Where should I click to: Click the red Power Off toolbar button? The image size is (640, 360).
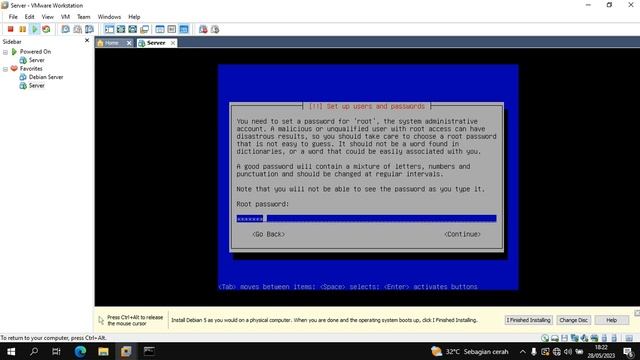pyautogui.click(x=11, y=29)
